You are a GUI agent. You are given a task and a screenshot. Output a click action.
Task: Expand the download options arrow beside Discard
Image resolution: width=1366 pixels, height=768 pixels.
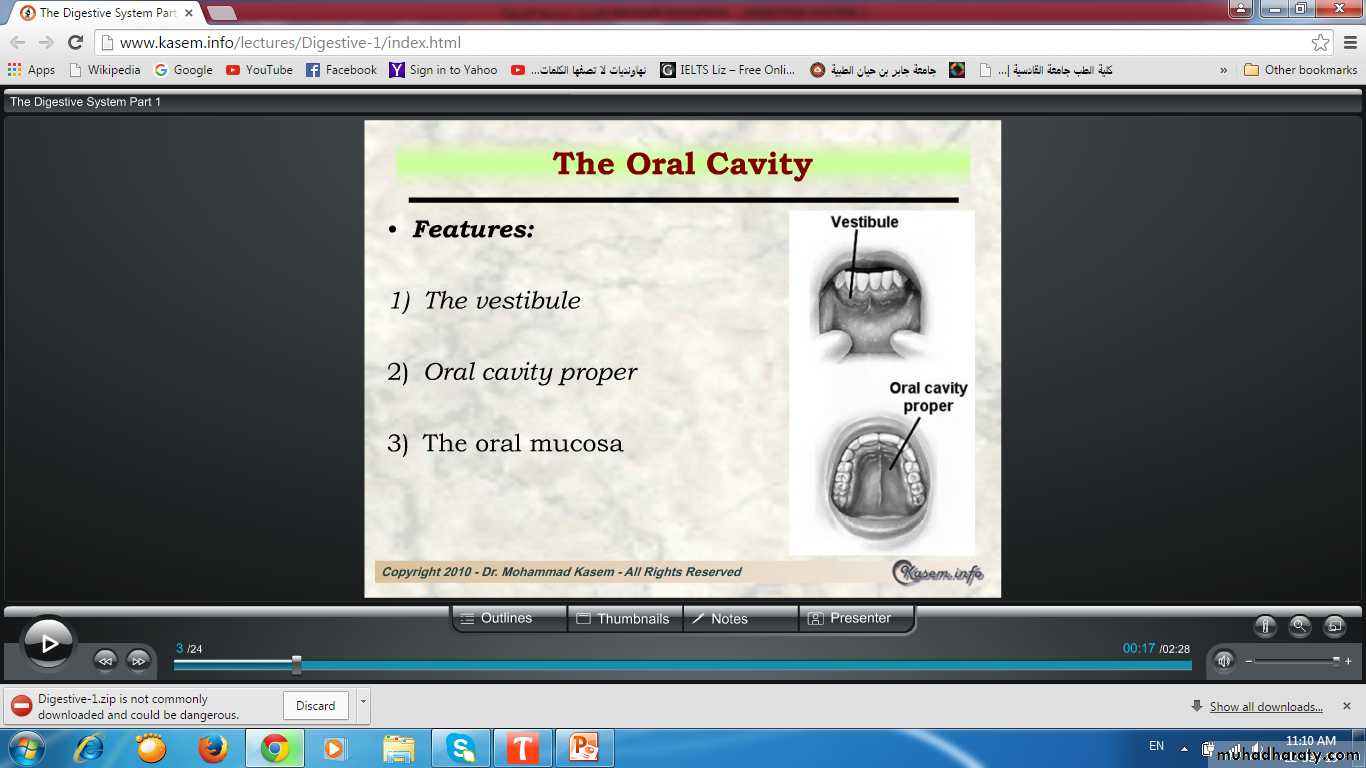[x=363, y=705]
